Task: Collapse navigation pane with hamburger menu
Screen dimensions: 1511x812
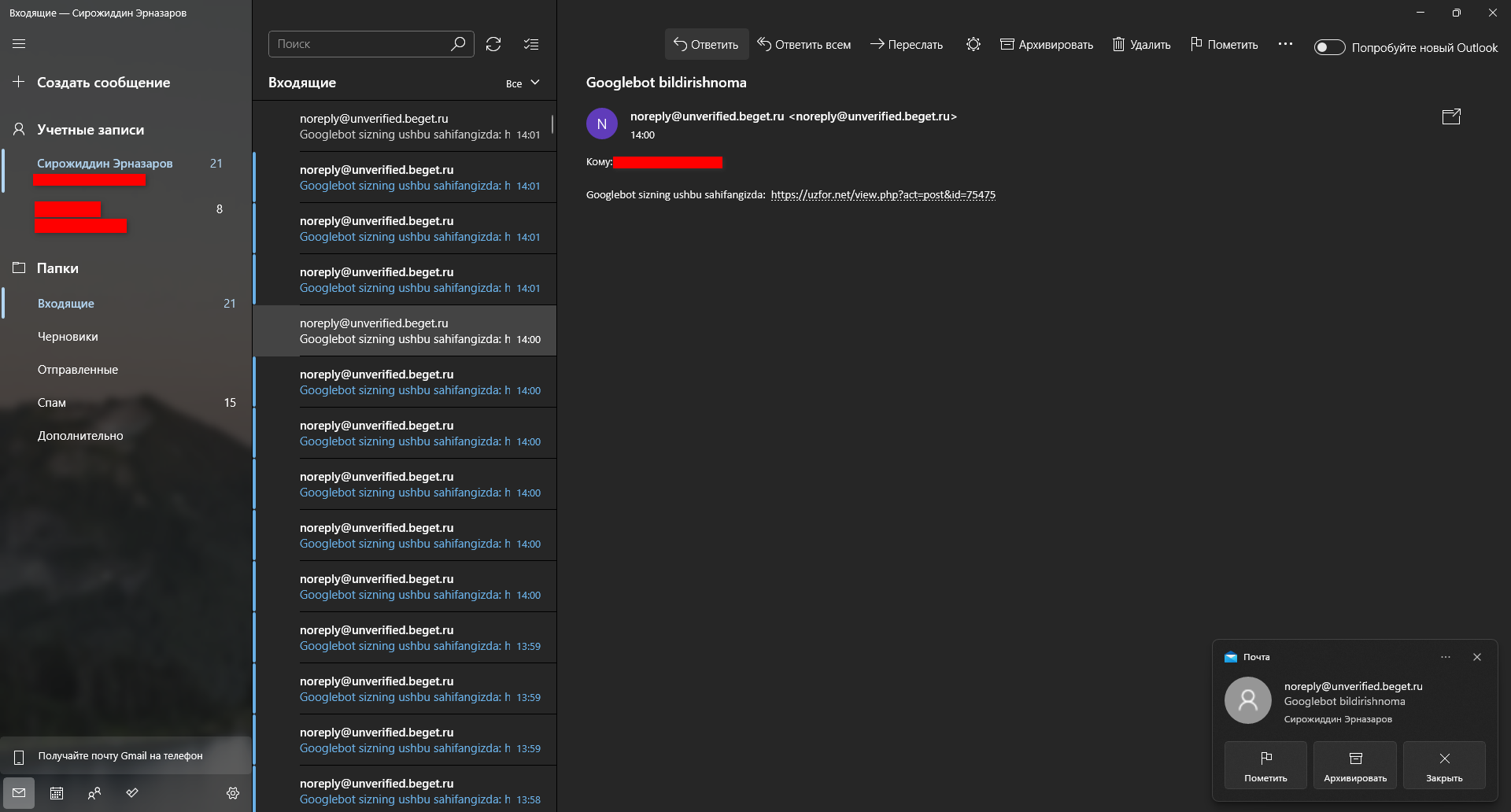Action: 19,44
